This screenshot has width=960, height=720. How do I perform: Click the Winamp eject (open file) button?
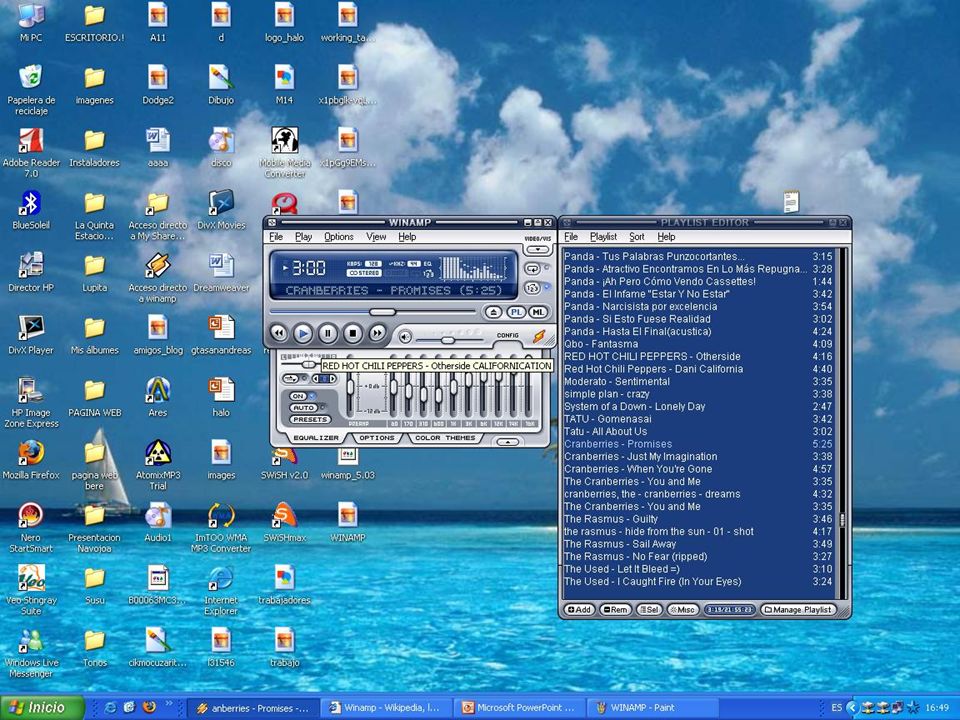[x=493, y=312]
